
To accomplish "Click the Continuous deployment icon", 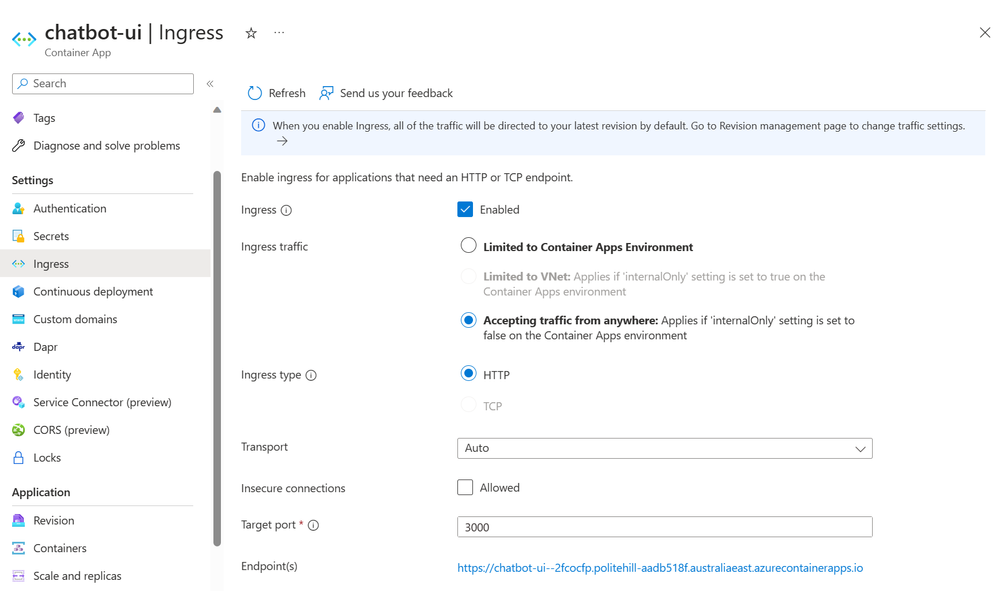I will point(18,292).
